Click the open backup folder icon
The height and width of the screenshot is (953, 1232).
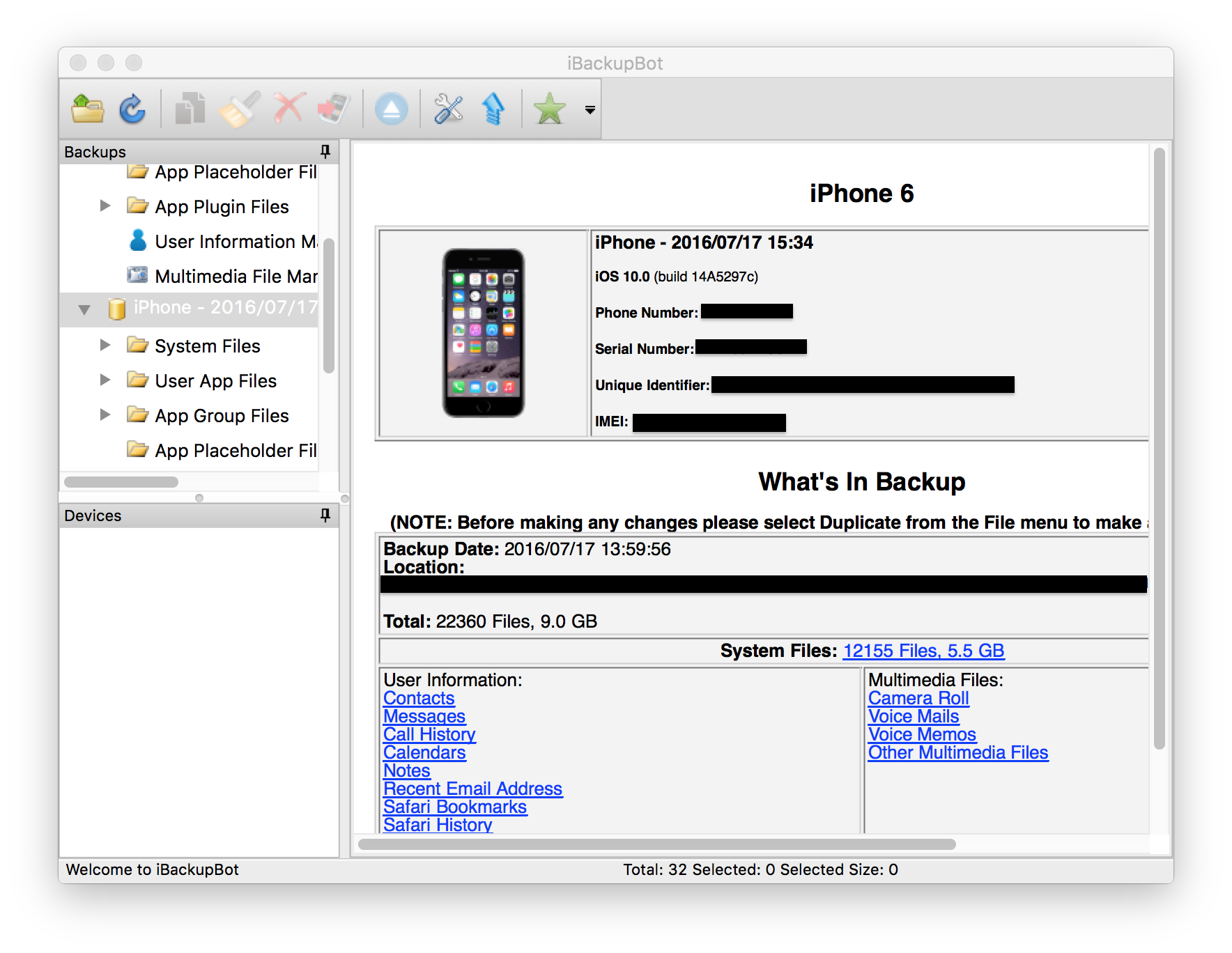pos(88,109)
